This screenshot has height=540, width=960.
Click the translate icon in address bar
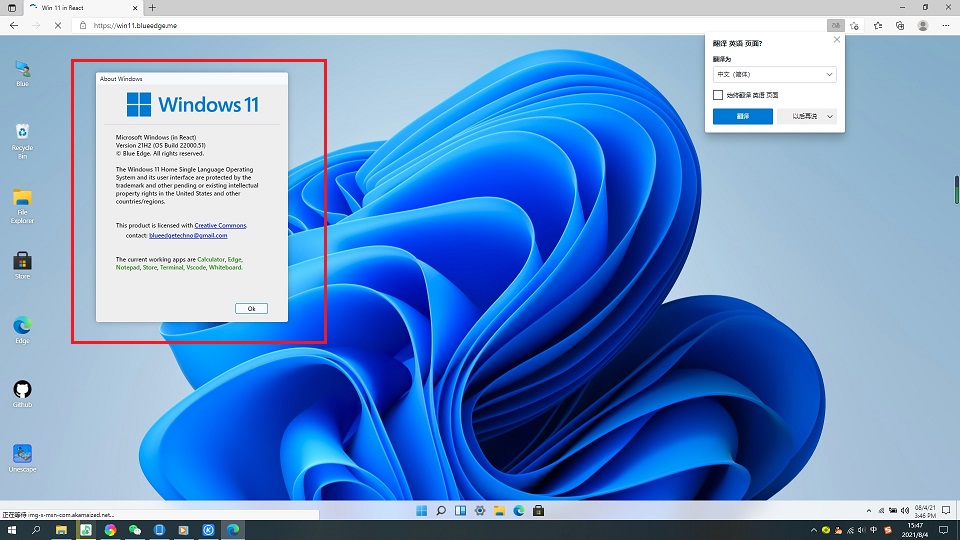[x=835, y=26]
